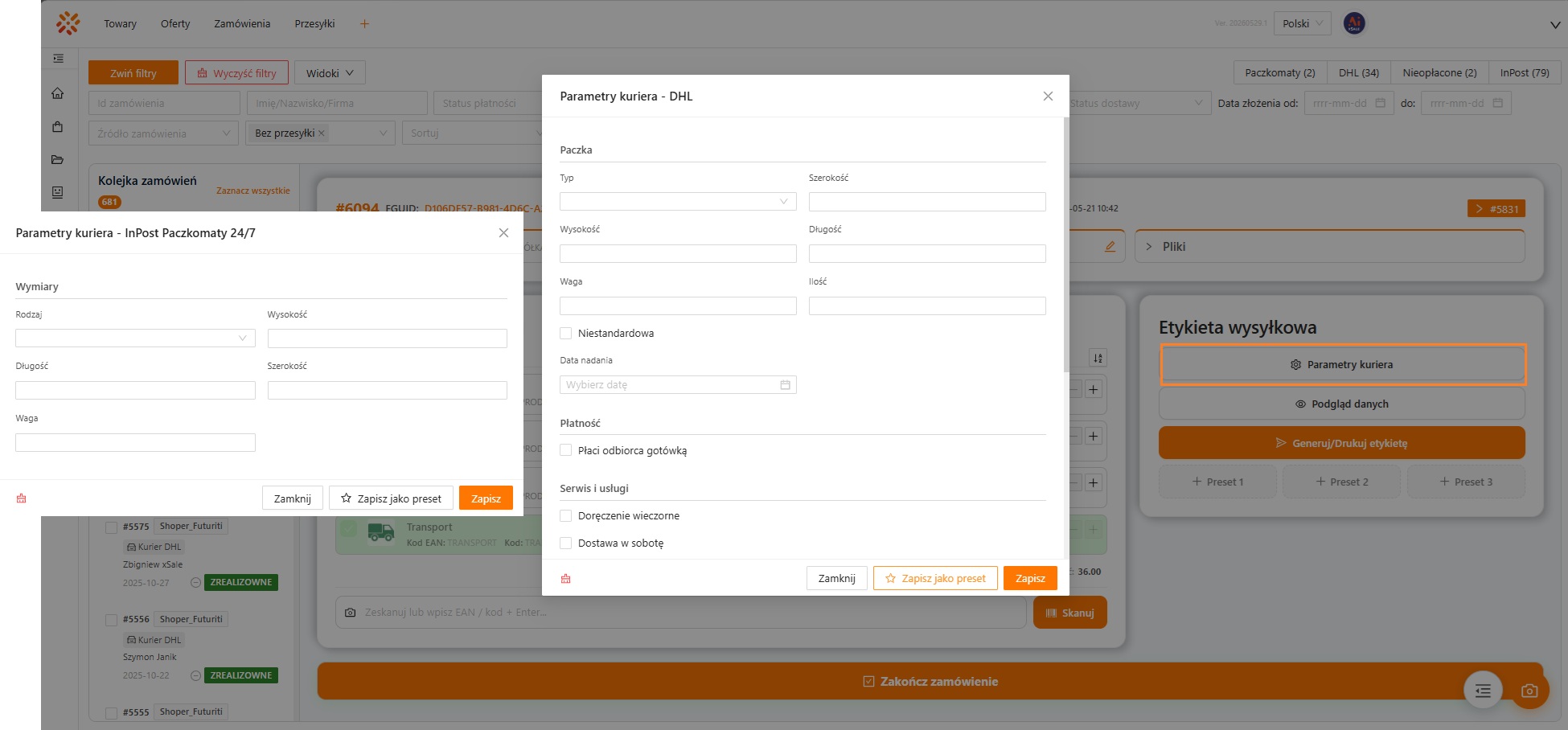Click the sidebar icon below the folder

pos(58,192)
